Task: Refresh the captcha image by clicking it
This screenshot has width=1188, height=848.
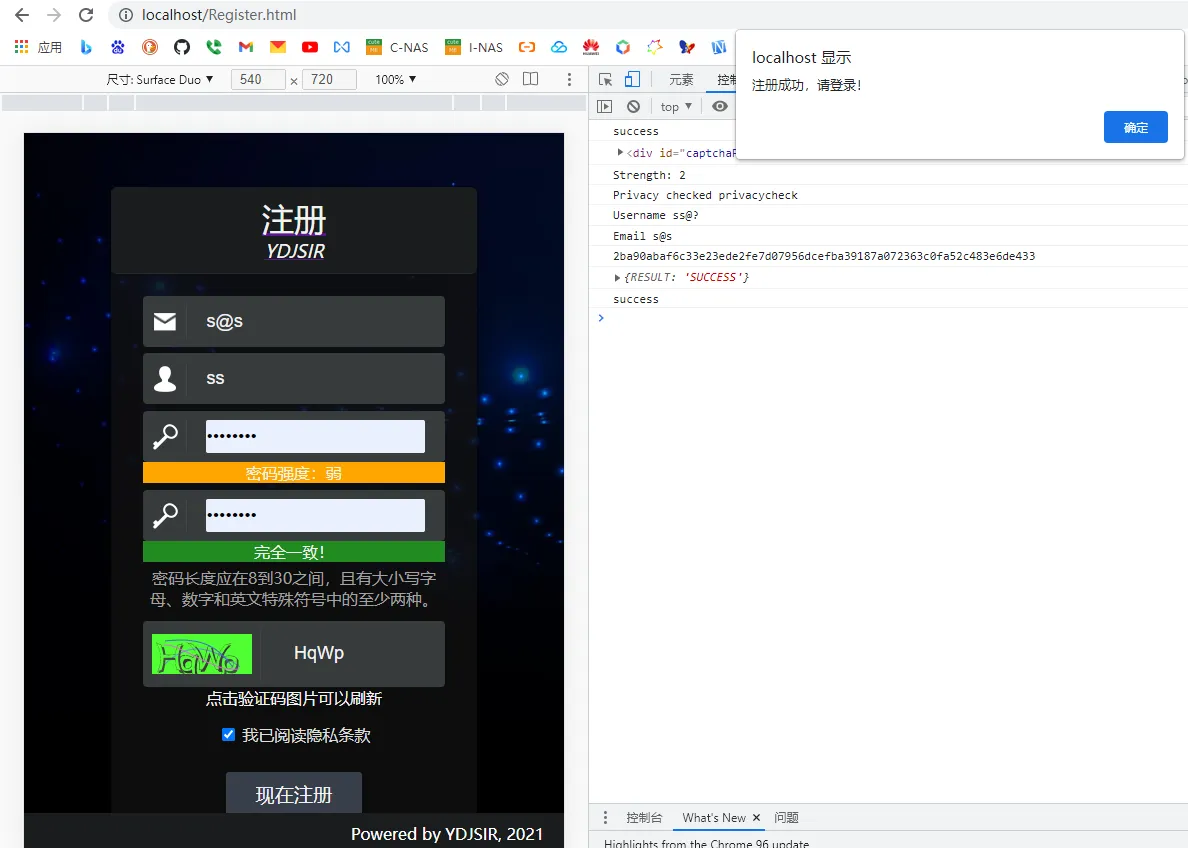Action: 201,654
